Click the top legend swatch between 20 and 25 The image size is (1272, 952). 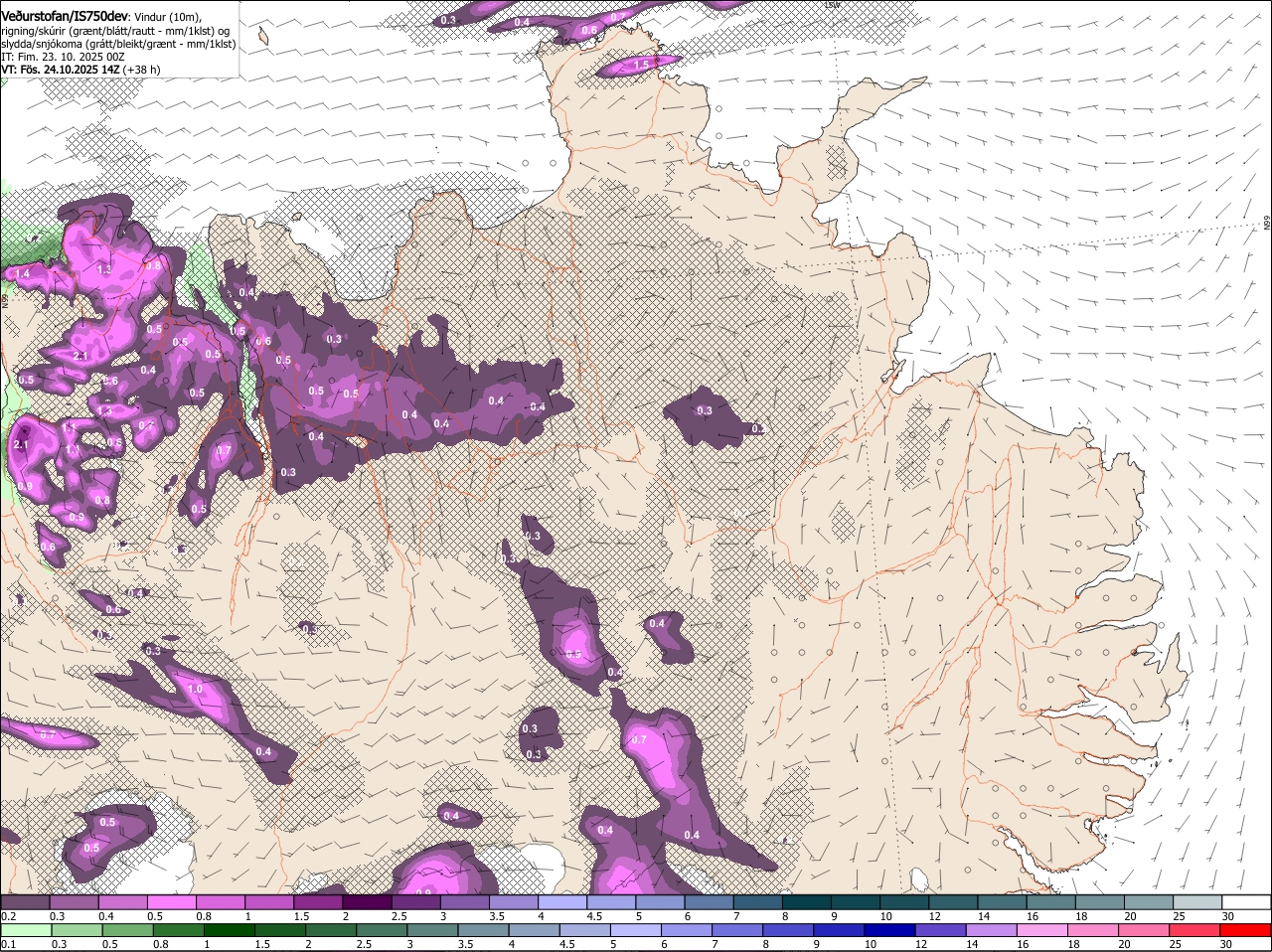pyautogui.click(x=1151, y=902)
